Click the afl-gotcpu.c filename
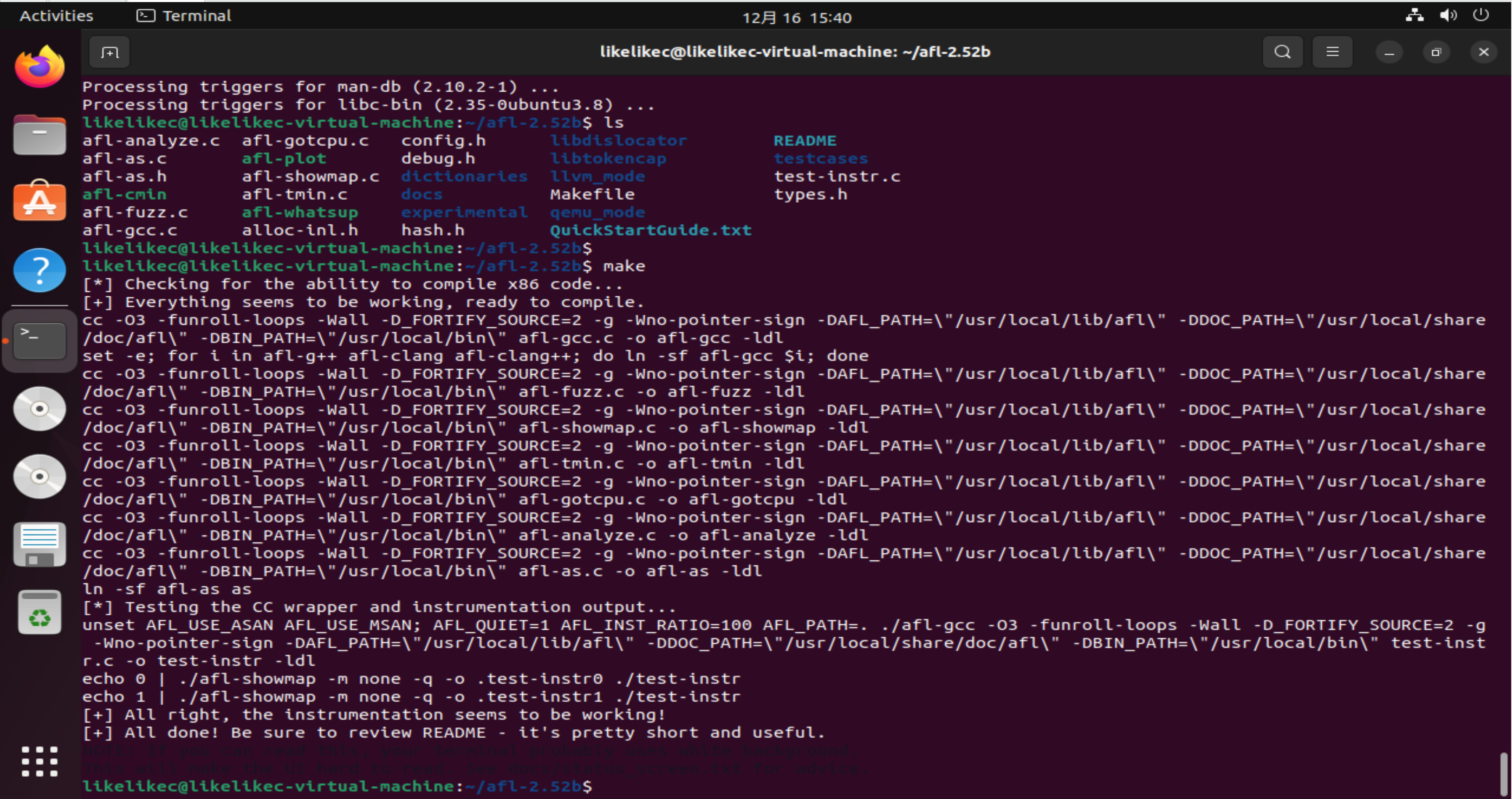The width and height of the screenshot is (1512, 799). coord(305,141)
